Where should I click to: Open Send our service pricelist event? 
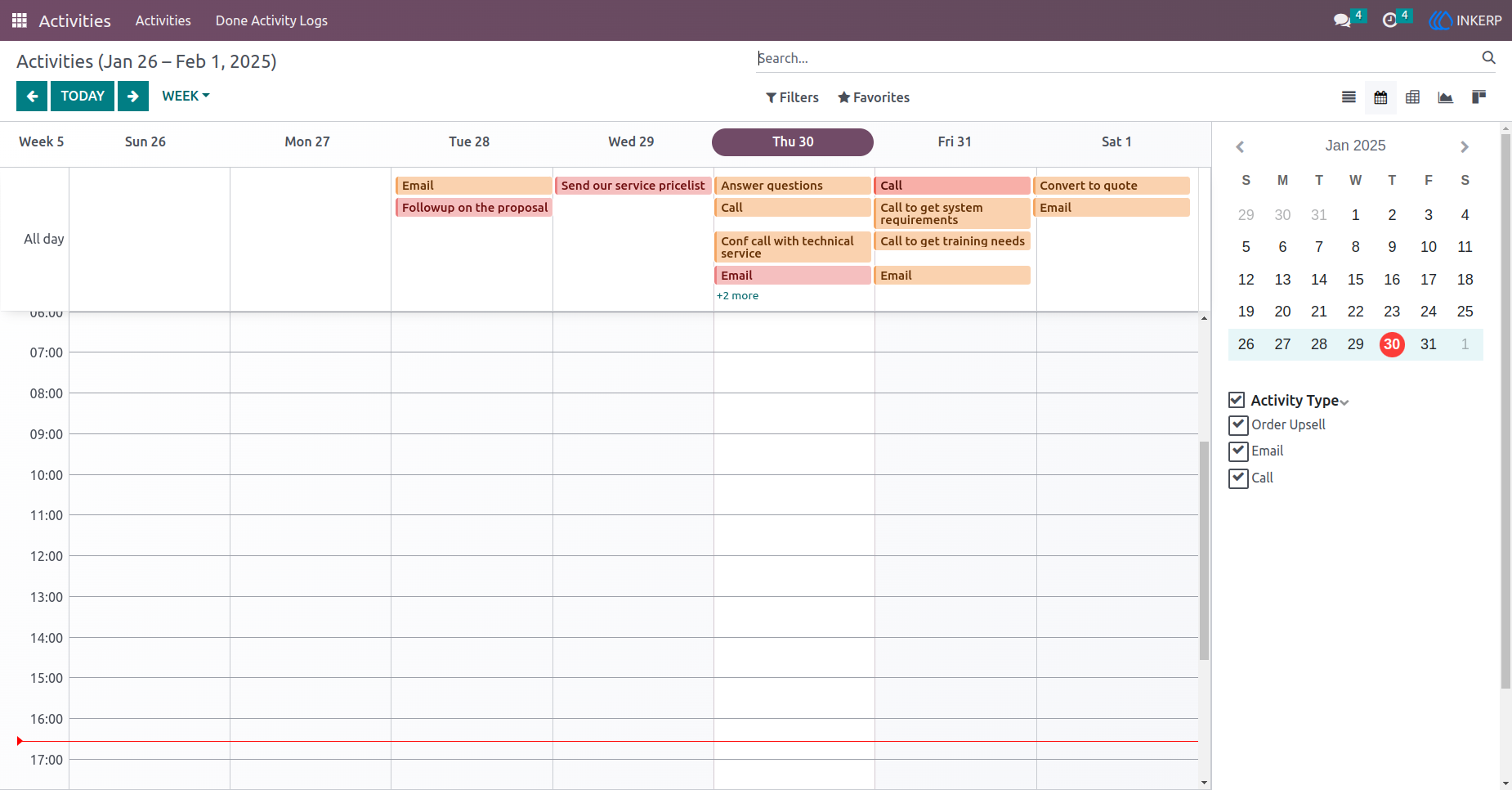point(633,186)
